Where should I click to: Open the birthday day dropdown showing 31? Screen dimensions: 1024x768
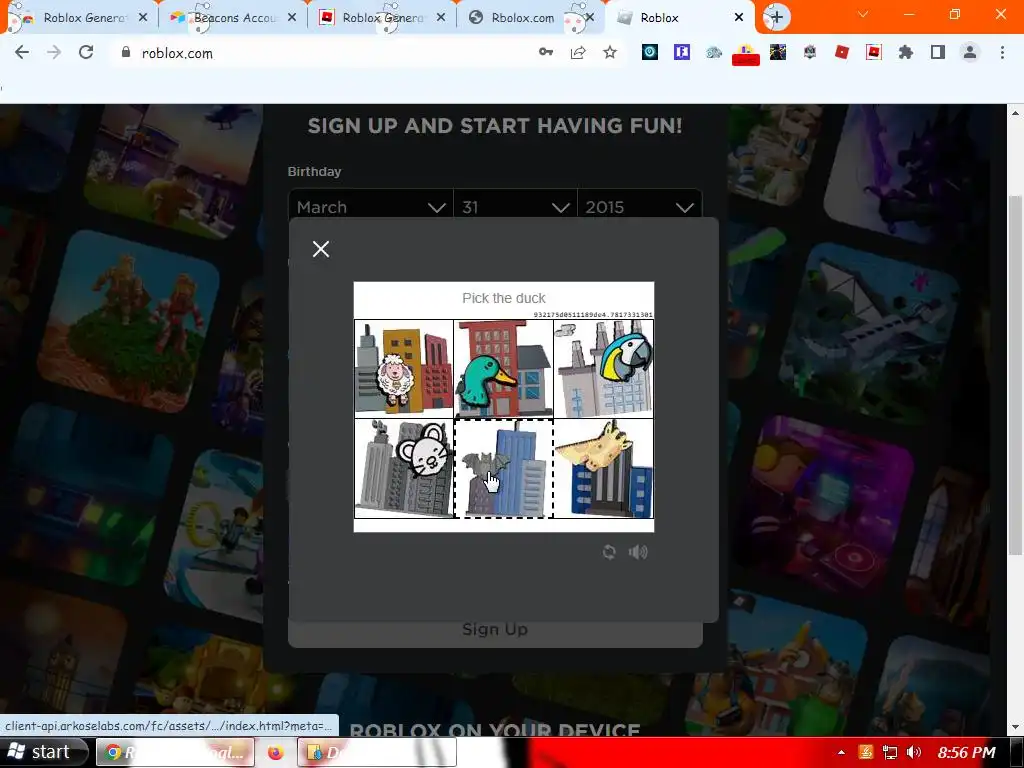coord(515,207)
